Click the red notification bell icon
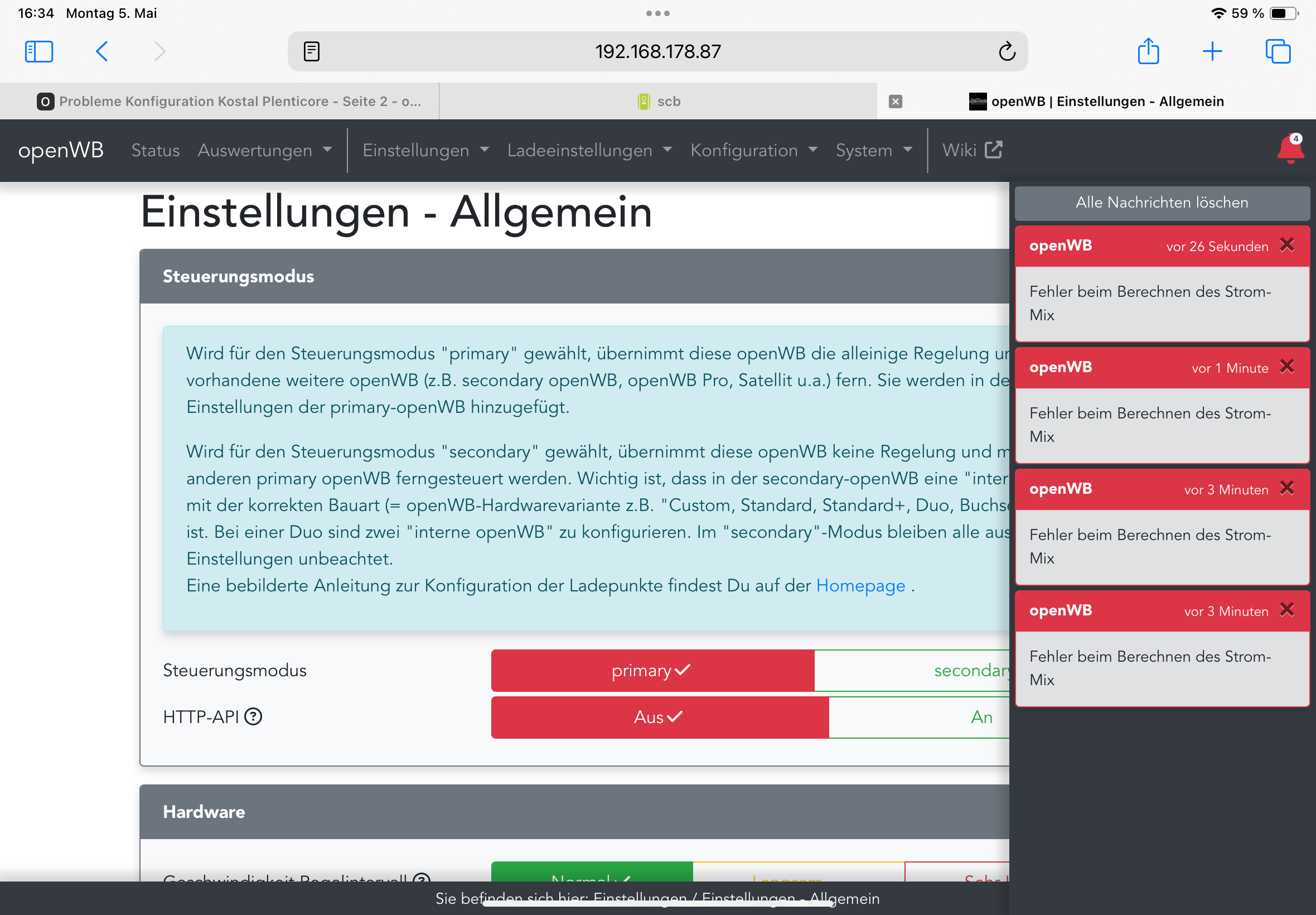This screenshot has height=915, width=1316. click(1290, 150)
